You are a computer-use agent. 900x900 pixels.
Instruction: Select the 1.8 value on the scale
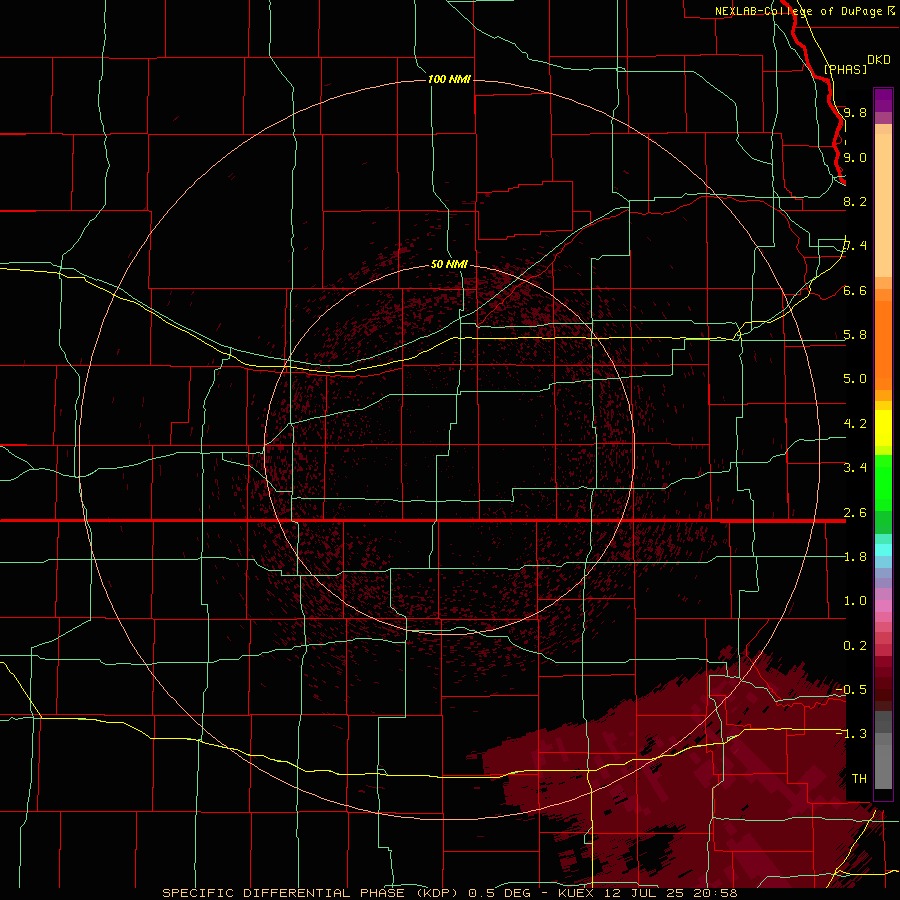(855, 556)
